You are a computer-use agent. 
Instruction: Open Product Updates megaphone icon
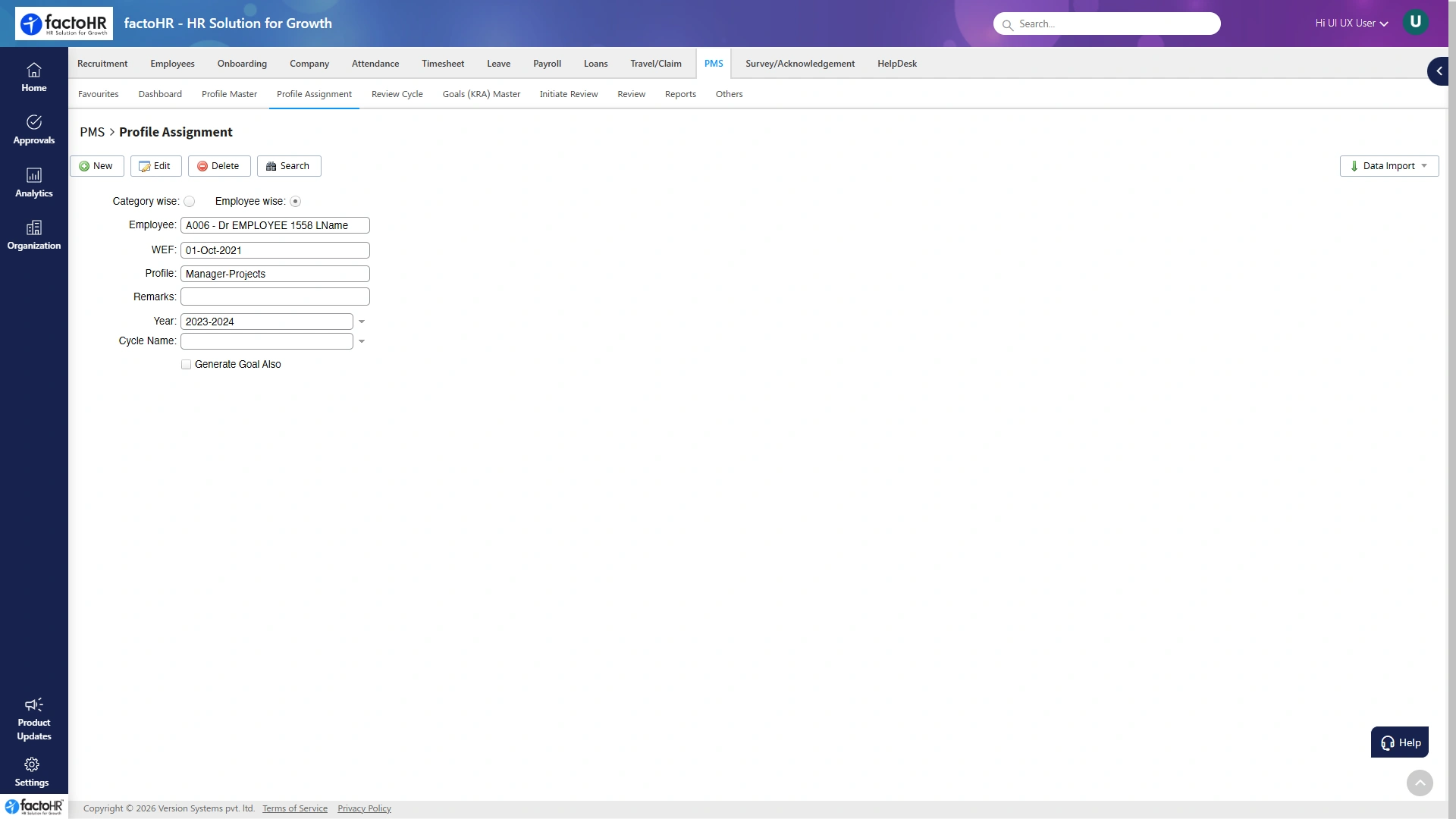33,704
